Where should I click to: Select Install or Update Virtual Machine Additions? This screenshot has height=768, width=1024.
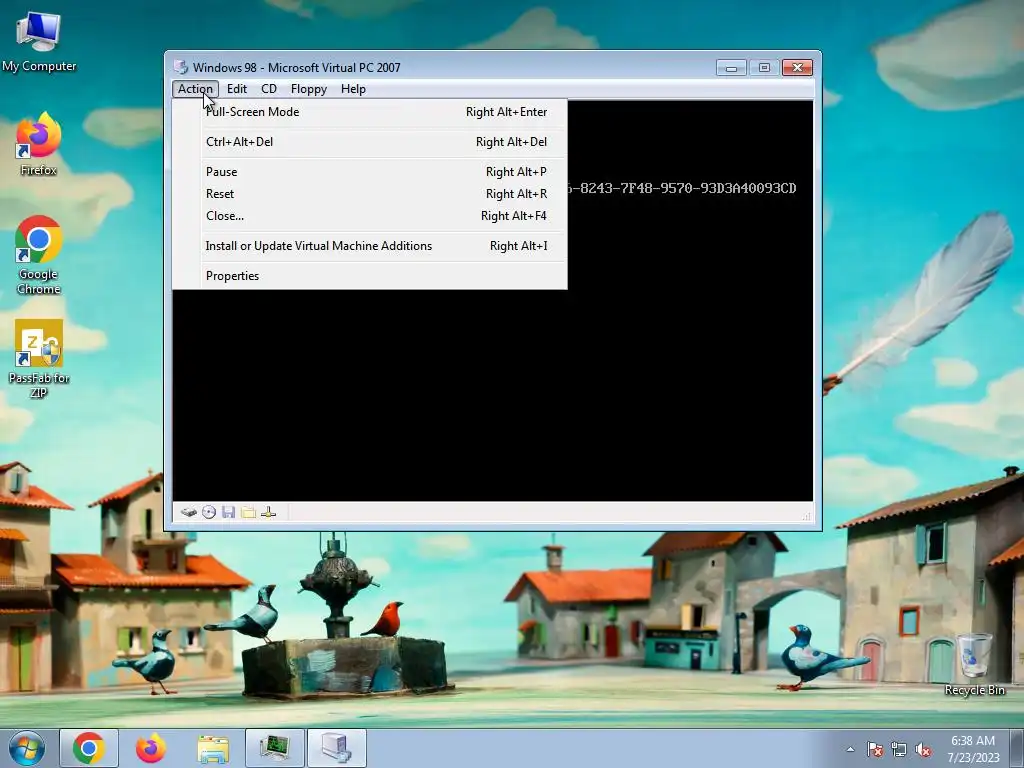(x=370, y=246)
